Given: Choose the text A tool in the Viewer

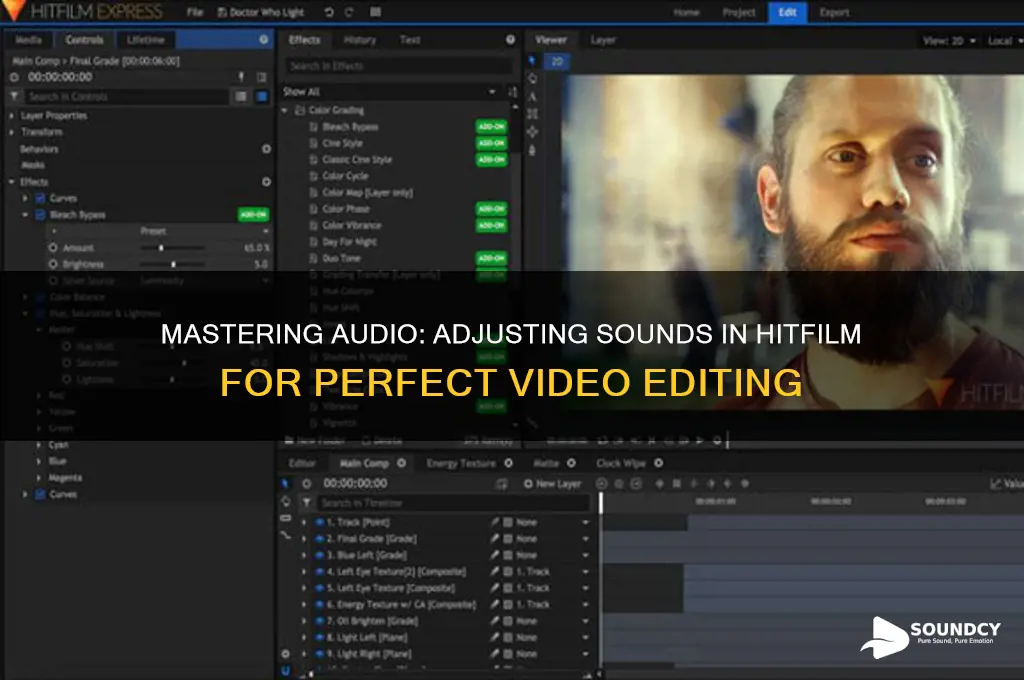Looking at the screenshot, I should [x=532, y=97].
